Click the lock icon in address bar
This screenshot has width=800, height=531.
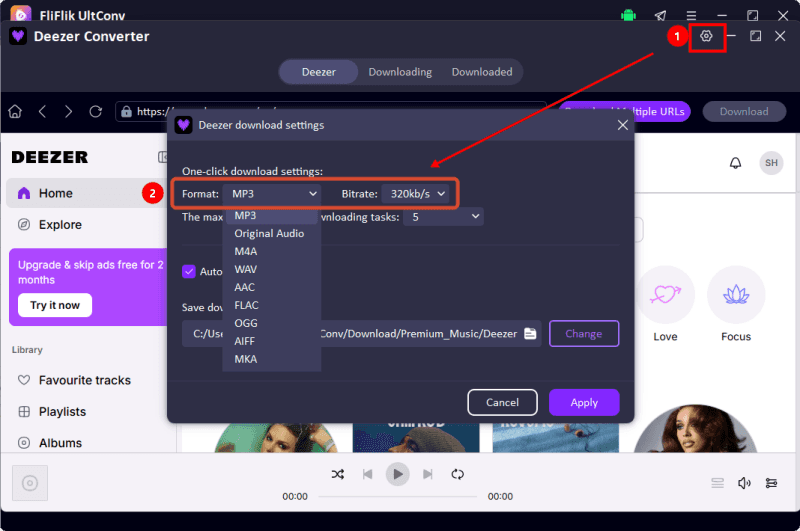(126, 112)
